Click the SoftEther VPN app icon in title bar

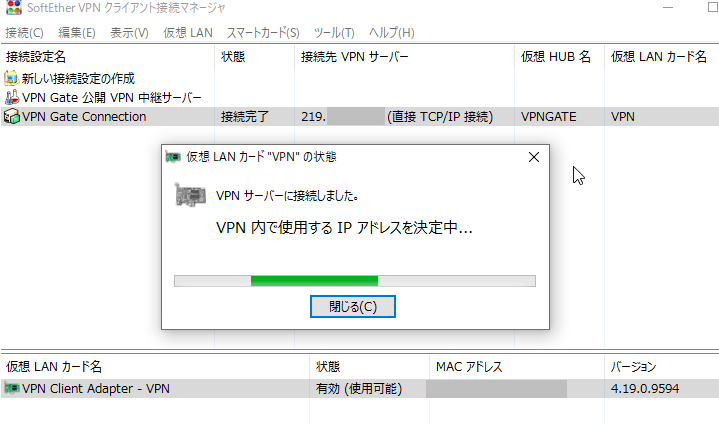tap(14, 7)
